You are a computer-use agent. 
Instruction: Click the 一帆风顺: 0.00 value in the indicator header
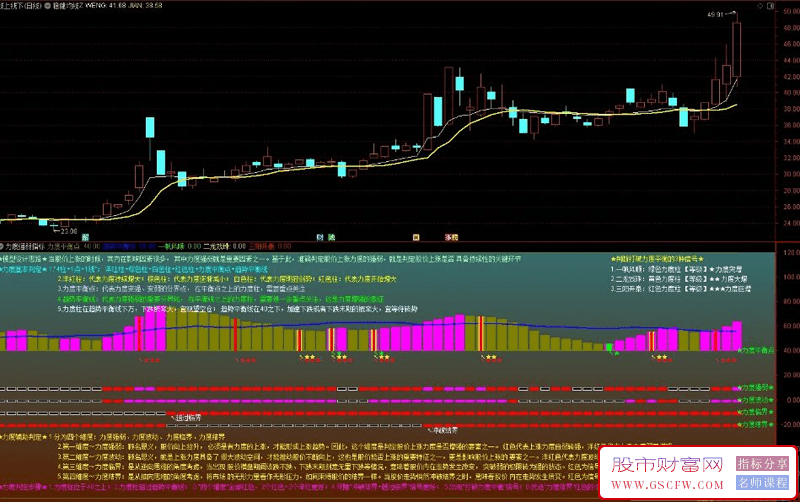tap(180, 246)
